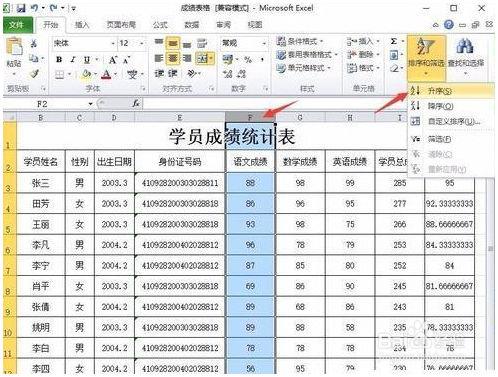Image resolution: width=498 pixels, height=377 pixels.
Task: Click the AutoSum sigma icon
Action: (x=394, y=41)
